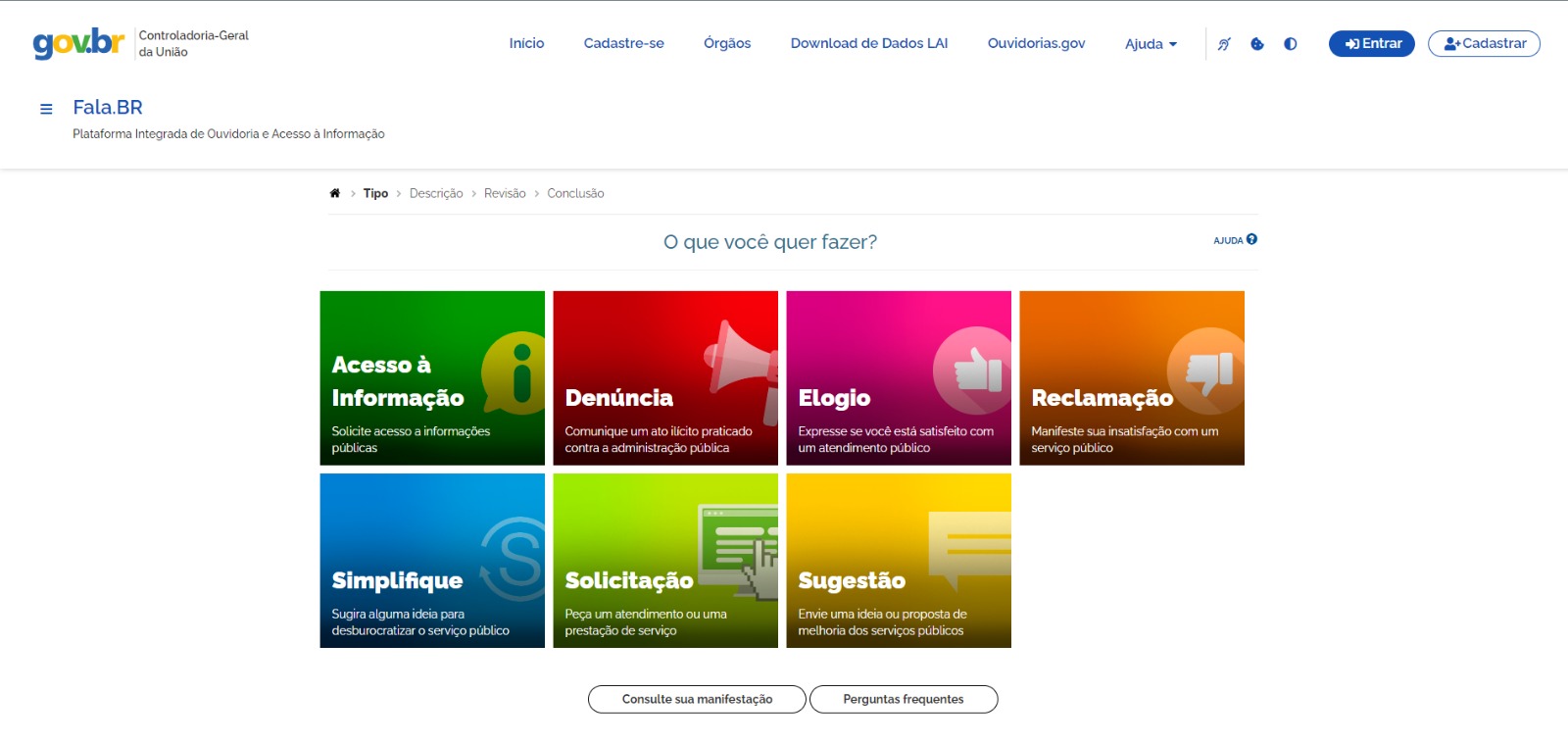This screenshot has height=743, width=1568.
Task: Open the Cadastre-se navigation link
Action: pyautogui.click(x=624, y=43)
